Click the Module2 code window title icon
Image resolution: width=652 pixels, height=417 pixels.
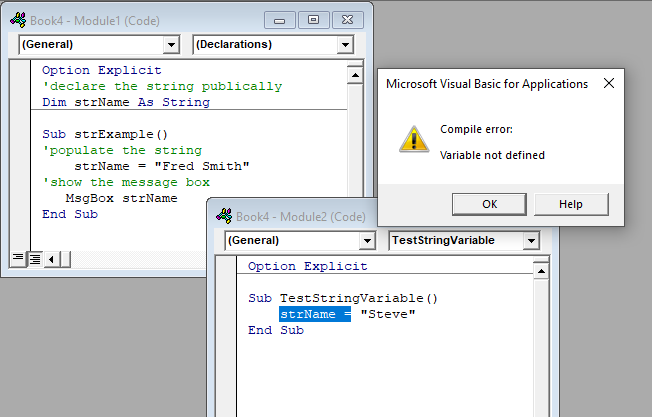click(x=225, y=215)
